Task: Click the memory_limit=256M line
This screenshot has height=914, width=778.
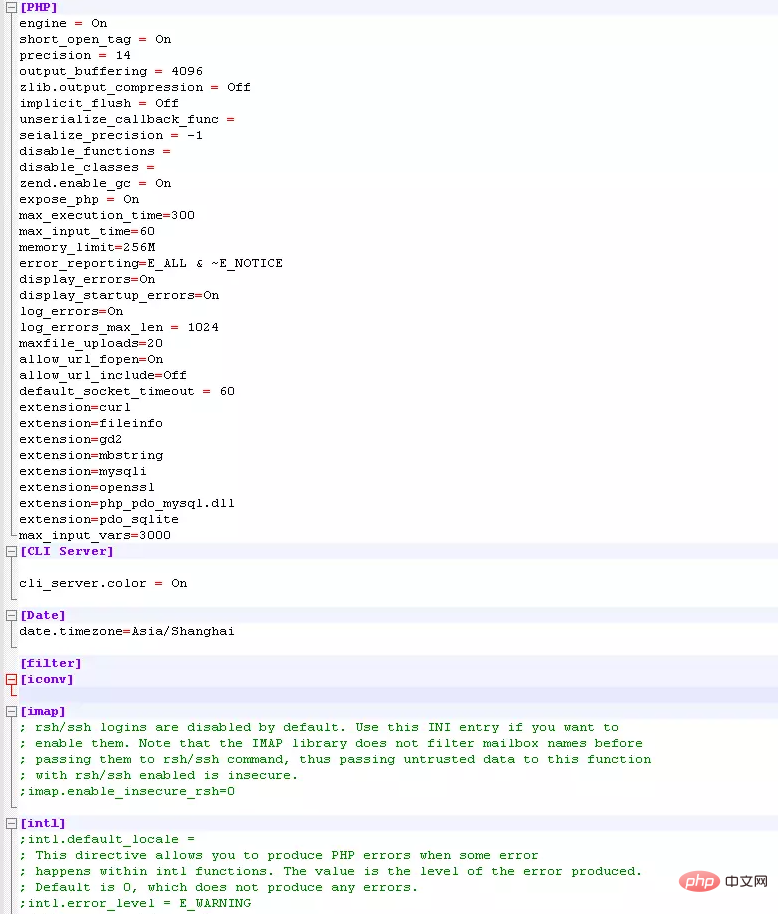Action: [87, 247]
